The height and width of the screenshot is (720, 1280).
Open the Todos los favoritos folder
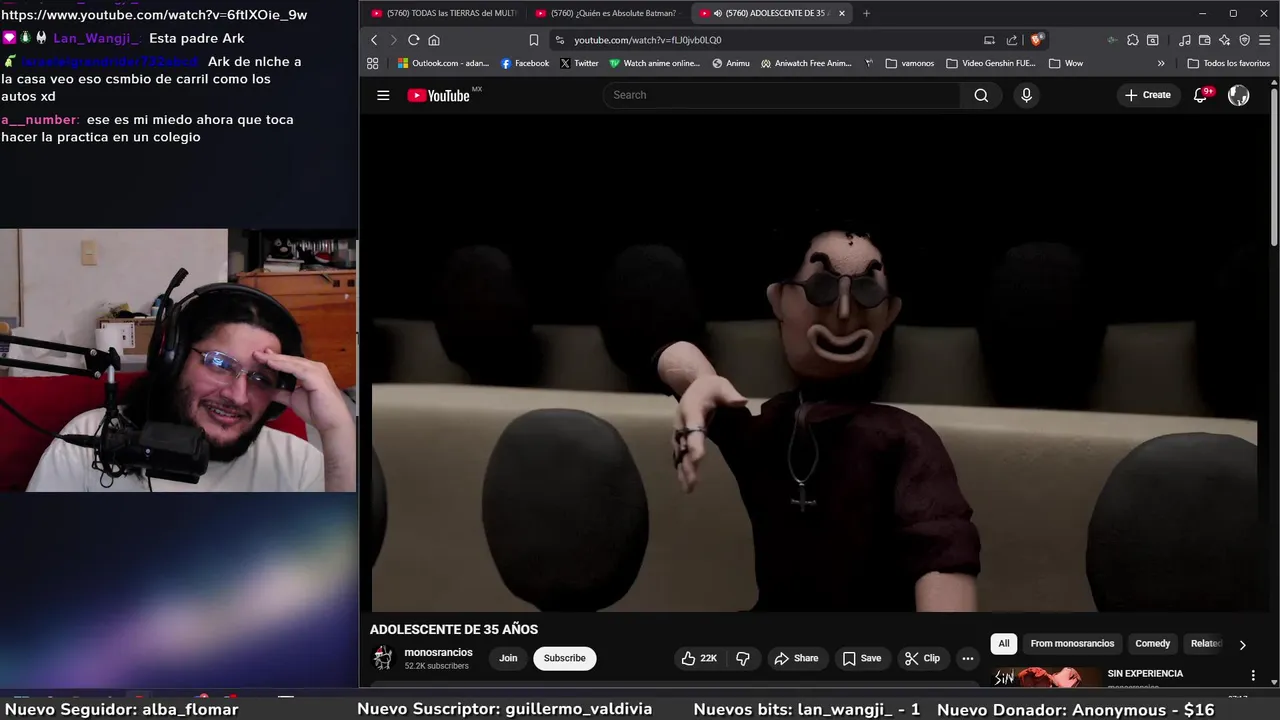1229,63
